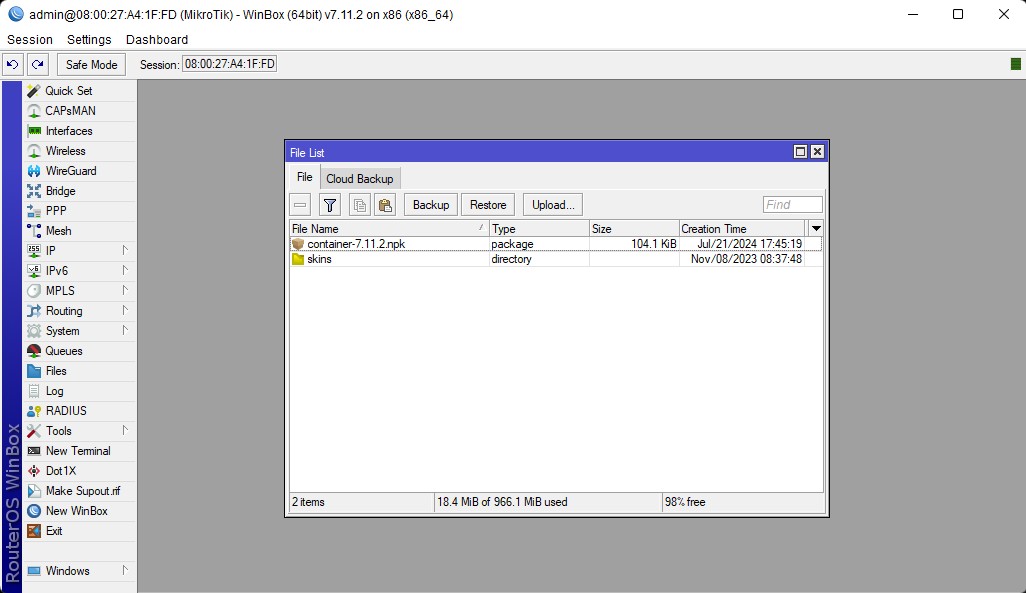Click the remove (minus) button in File List
The width and height of the screenshot is (1026, 593).
click(301, 205)
